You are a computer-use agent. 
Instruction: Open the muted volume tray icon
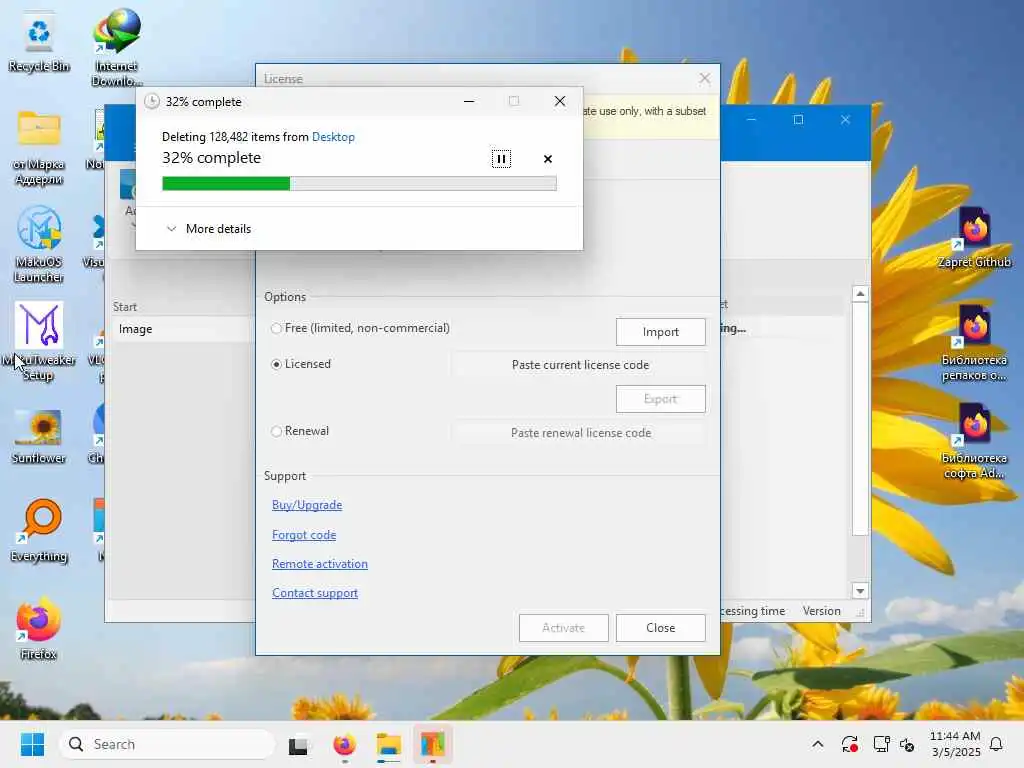pos(908,744)
